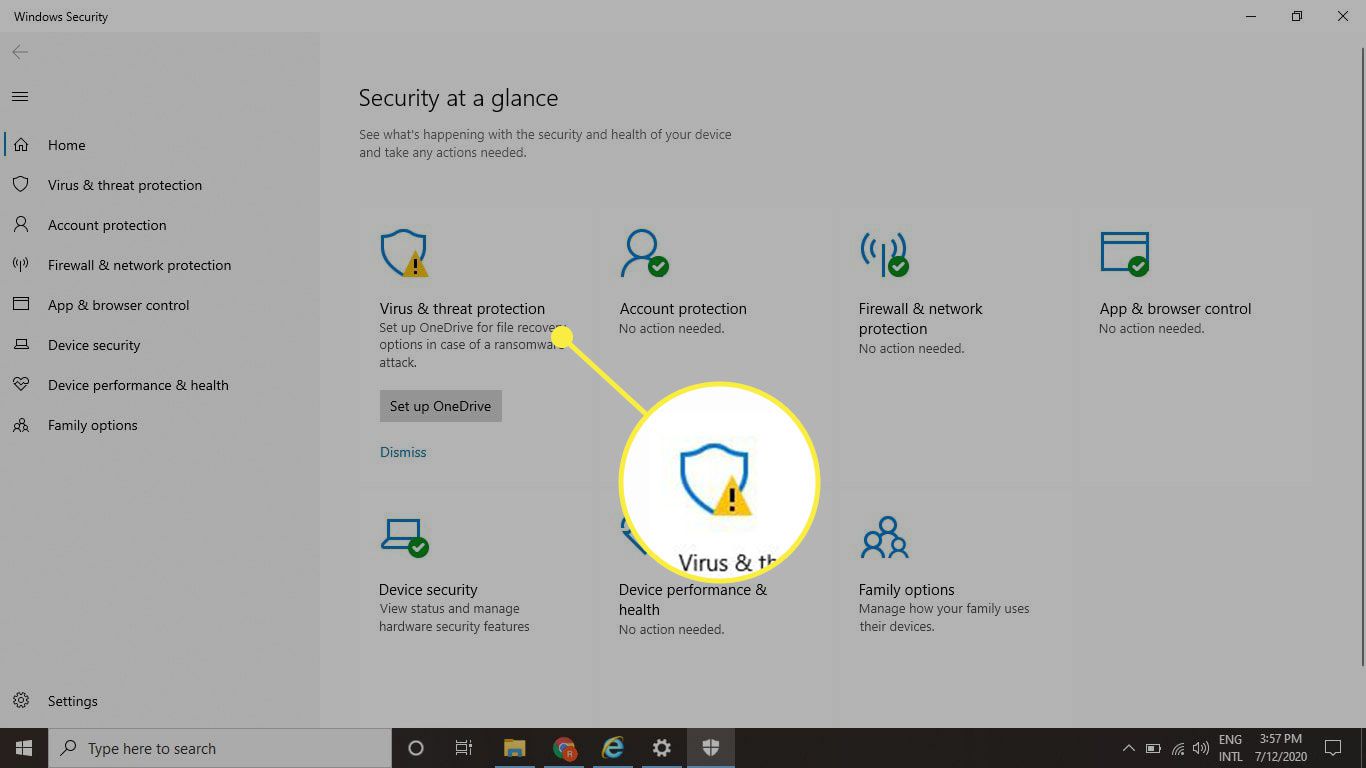Click the Type here to search box
Image resolution: width=1366 pixels, height=768 pixels.
click(x=219, y=748)
